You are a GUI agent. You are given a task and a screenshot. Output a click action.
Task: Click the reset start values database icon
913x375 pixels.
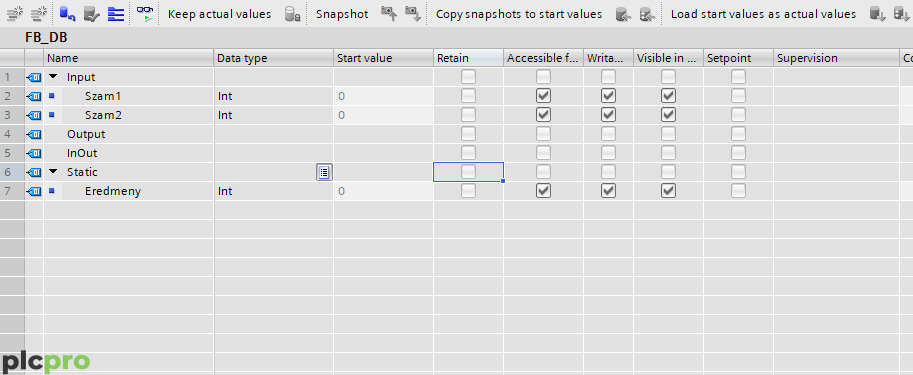click(x=68, y=13)
